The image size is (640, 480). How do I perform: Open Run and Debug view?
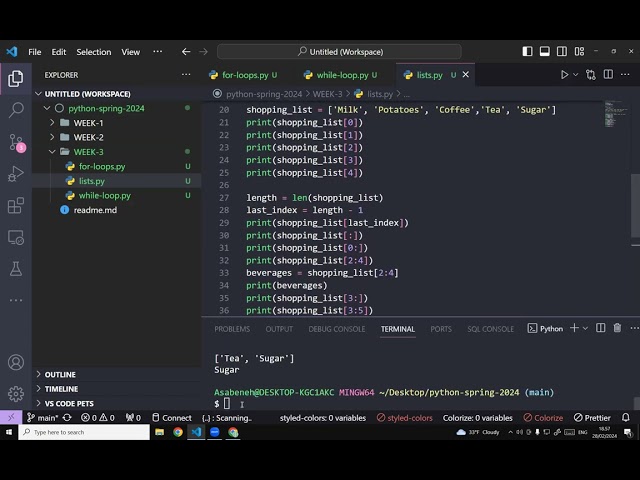(16, 173)
